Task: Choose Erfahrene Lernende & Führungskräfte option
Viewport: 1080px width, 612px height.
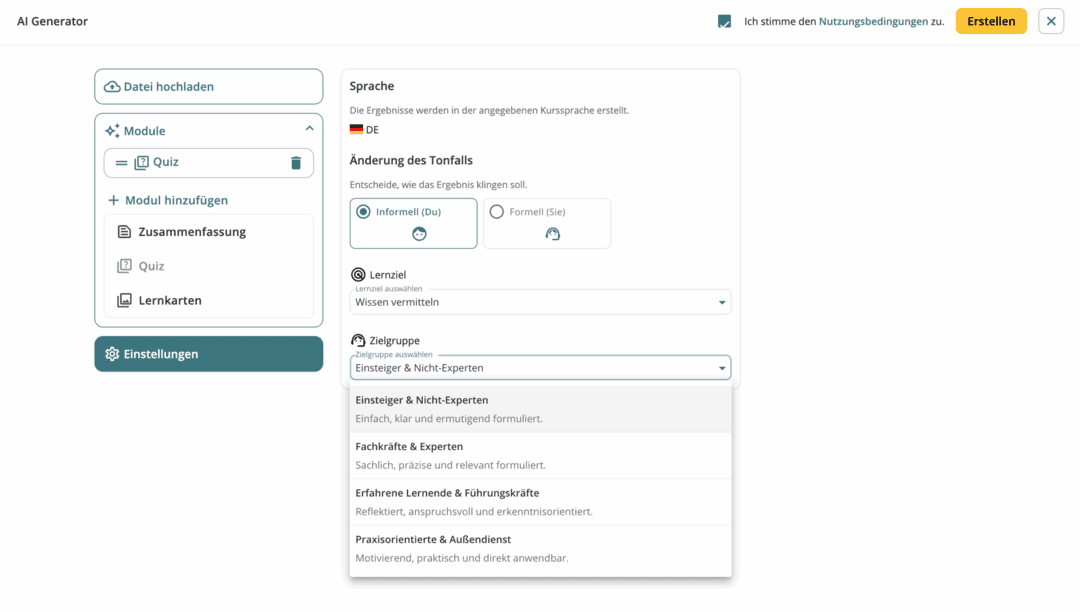Action: pyautogui.click(x=541, y=502)
